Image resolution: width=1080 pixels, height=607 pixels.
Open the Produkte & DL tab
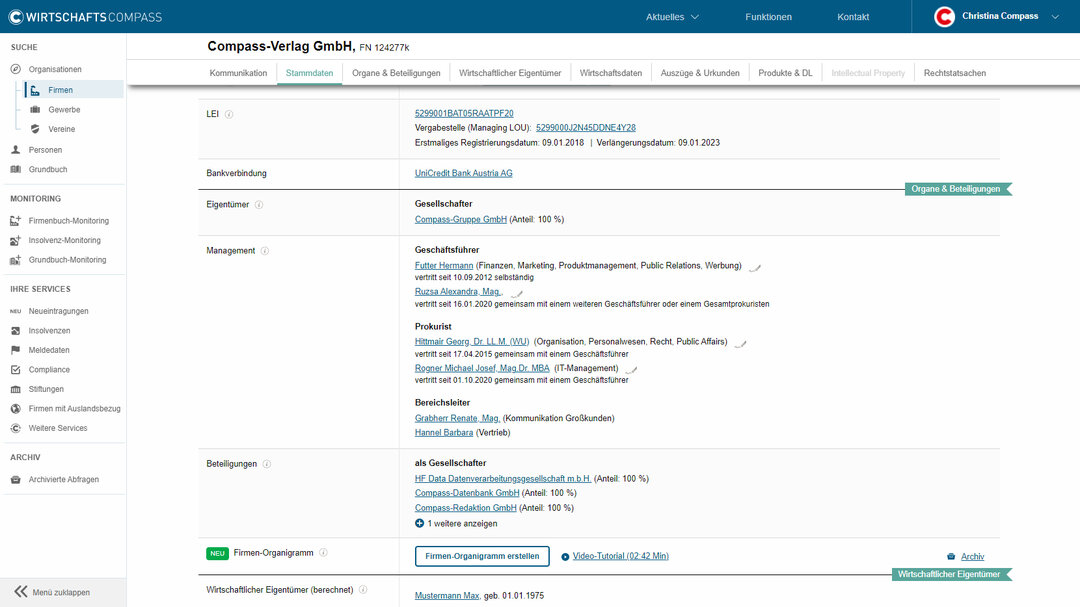pos(785,73)
